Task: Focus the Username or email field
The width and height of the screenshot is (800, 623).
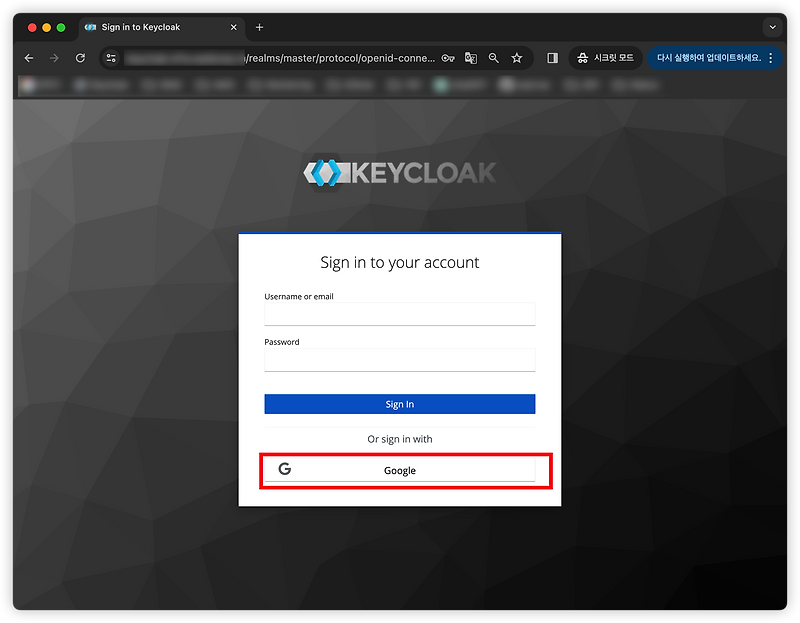Action: point(400,314)
